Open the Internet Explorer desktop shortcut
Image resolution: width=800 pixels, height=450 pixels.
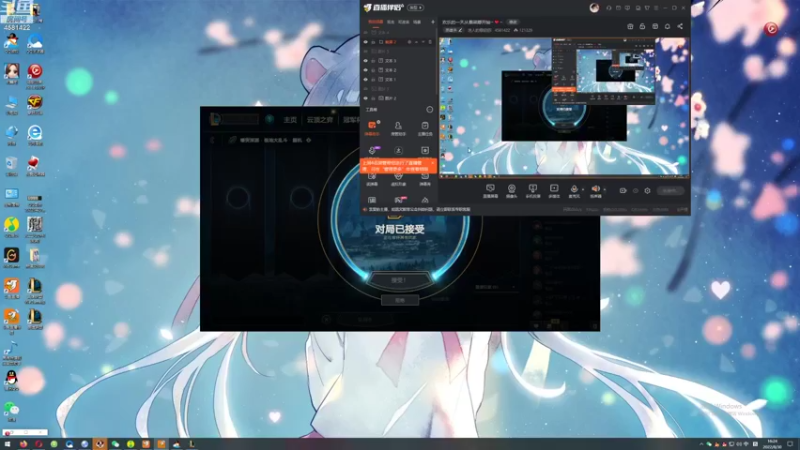pyautogui.click(x=35, y=135)
